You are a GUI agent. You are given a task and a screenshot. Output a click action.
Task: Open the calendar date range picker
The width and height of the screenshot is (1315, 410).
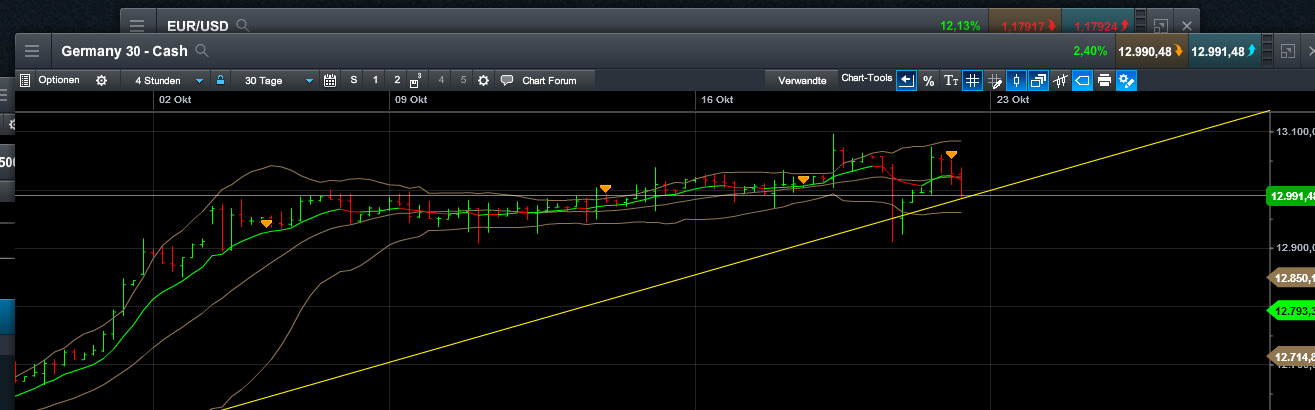point(330,80)
